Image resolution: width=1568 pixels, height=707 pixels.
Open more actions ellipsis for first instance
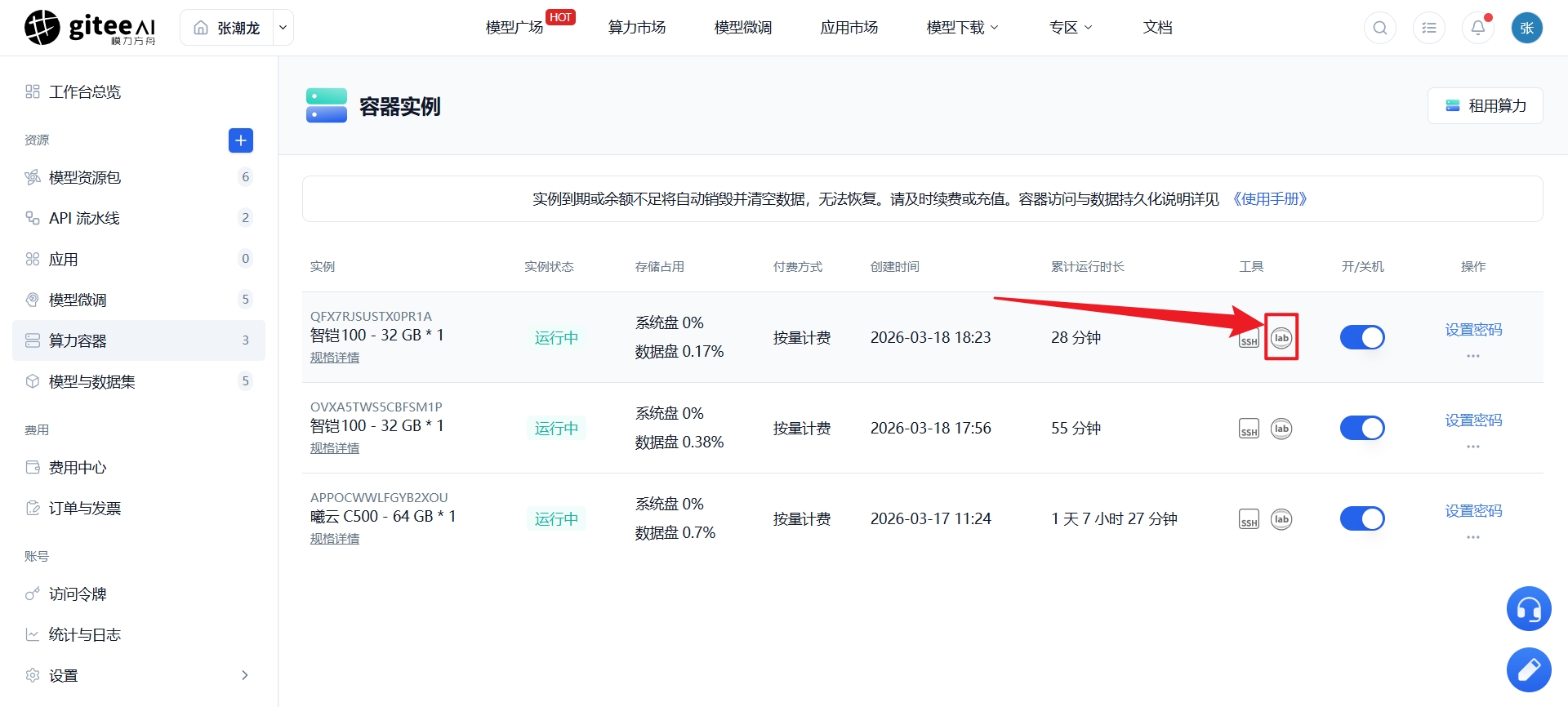(x=1473, y=356)
